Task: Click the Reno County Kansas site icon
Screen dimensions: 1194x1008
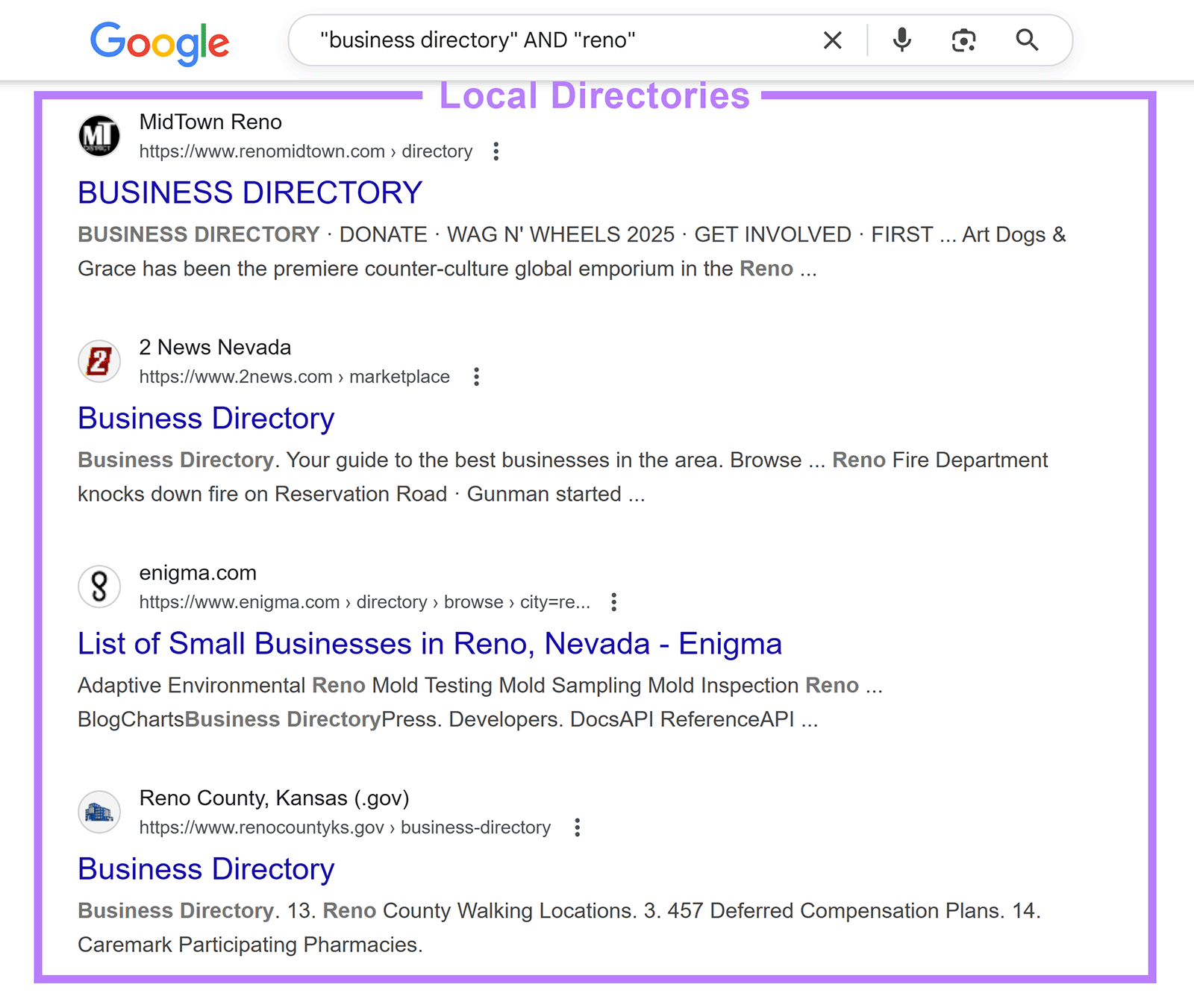Action: (x=99, y=812)
